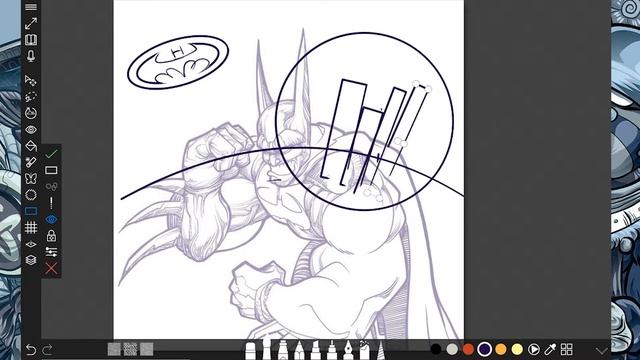Activate the eyedropper color picker

pos(550,349)
